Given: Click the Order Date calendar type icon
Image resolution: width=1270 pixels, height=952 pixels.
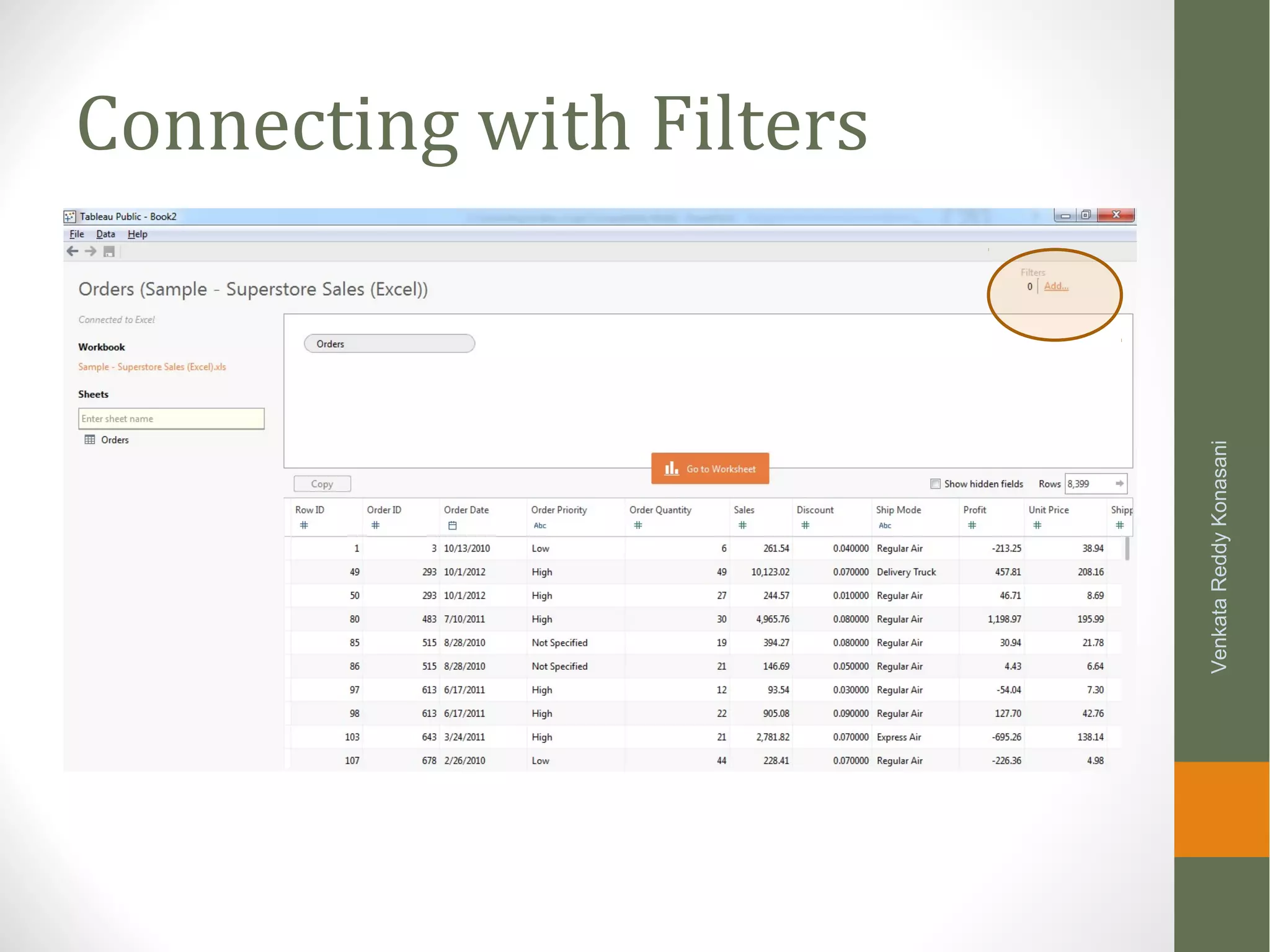Looking at the screenshot, I should click(x=453, y=525).
